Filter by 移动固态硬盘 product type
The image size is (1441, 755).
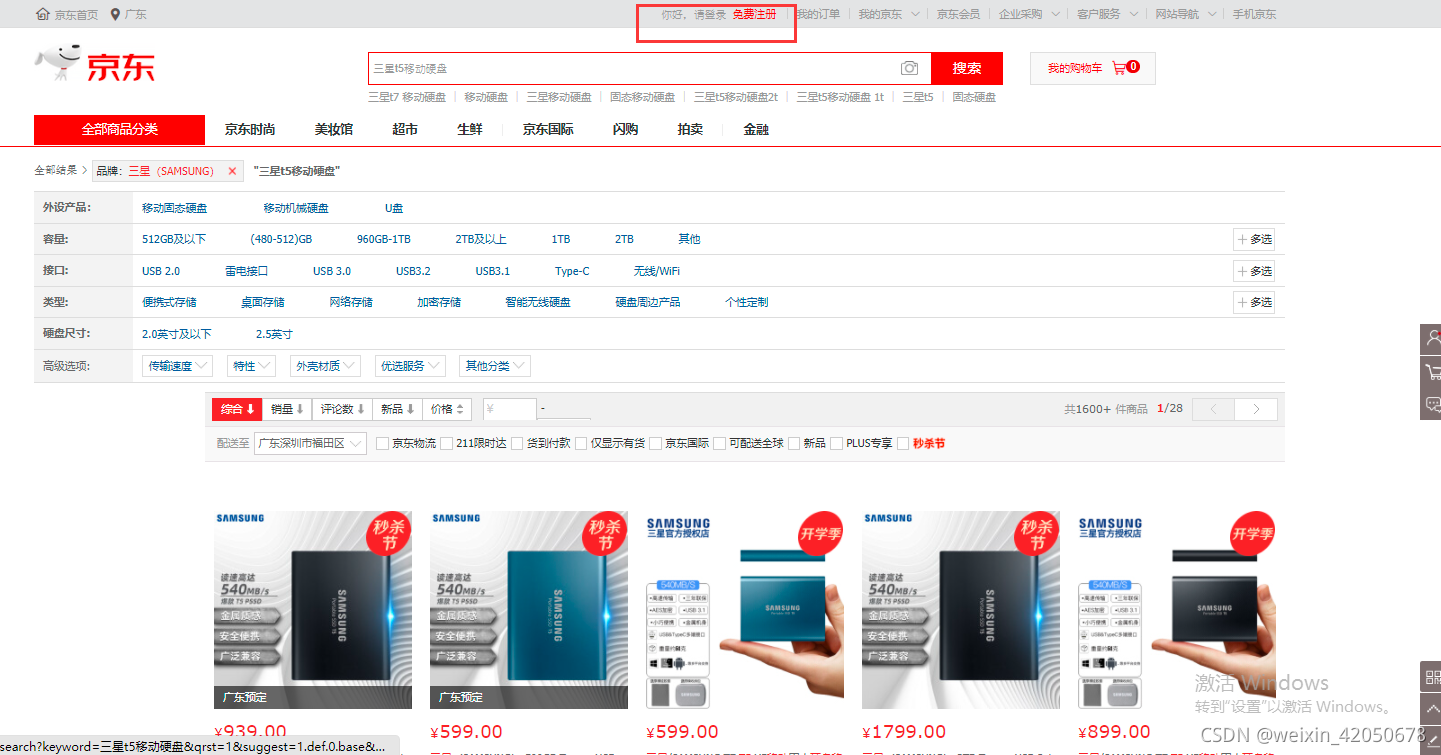pos(175,208)
